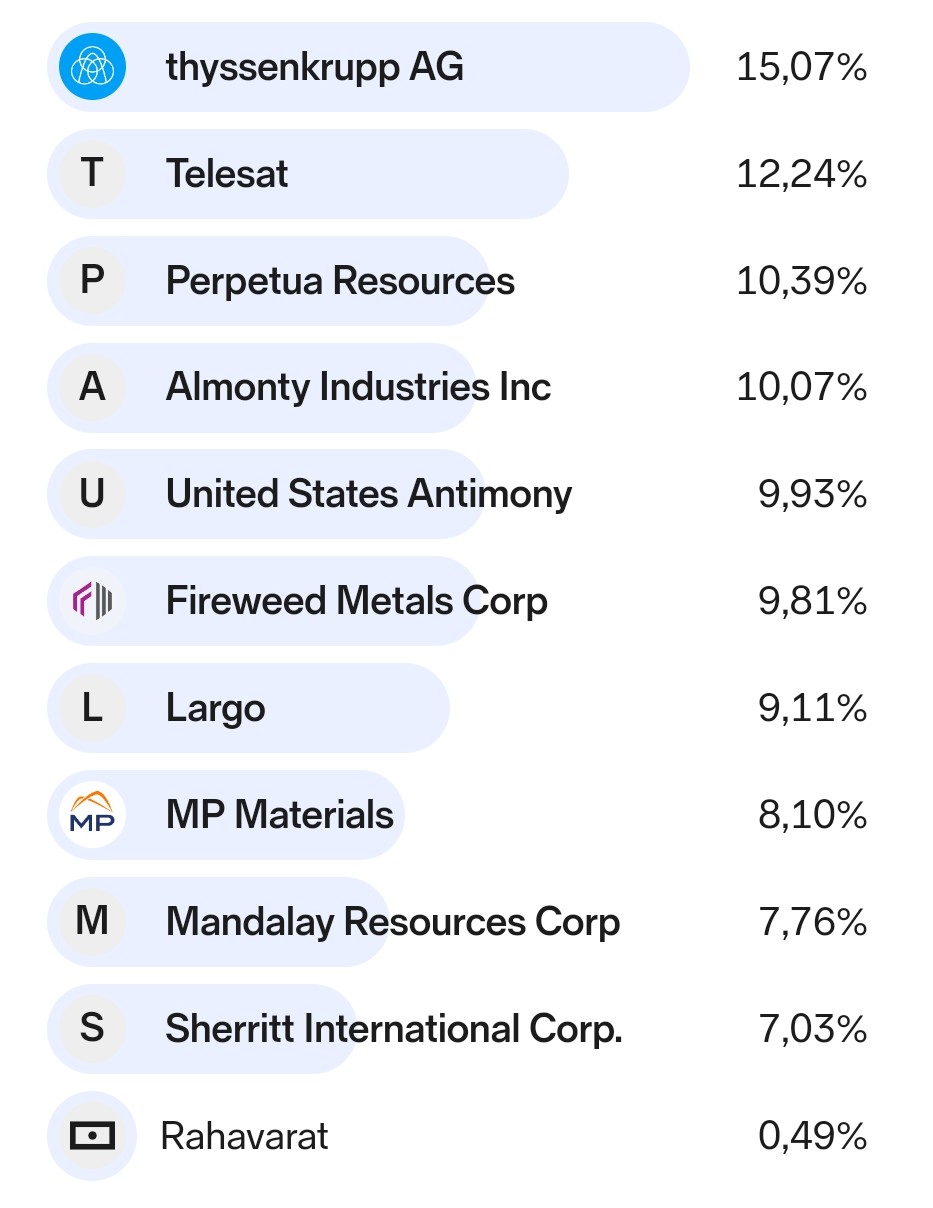Open Mandalay Resources Corp details
This screenshot has height=1208, width=933.
392,921
